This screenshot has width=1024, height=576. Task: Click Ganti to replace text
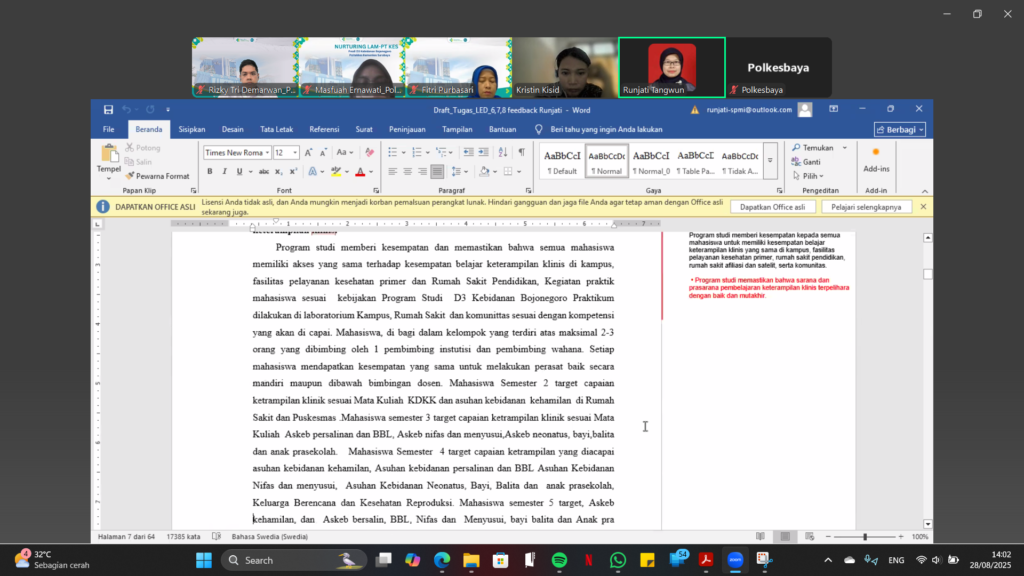[x=807, y=162]
